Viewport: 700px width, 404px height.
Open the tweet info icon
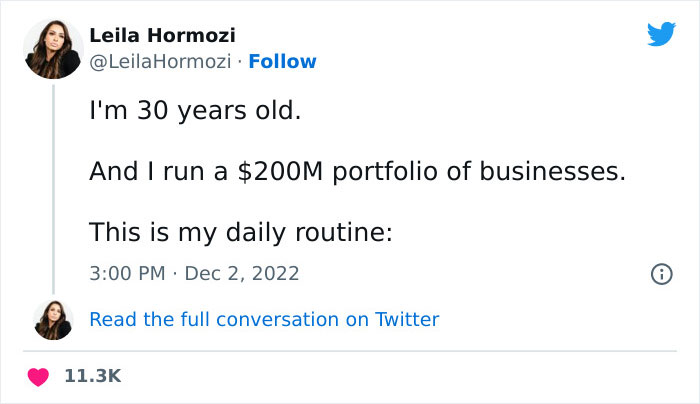pyautogui.click(x=660, y=273)
